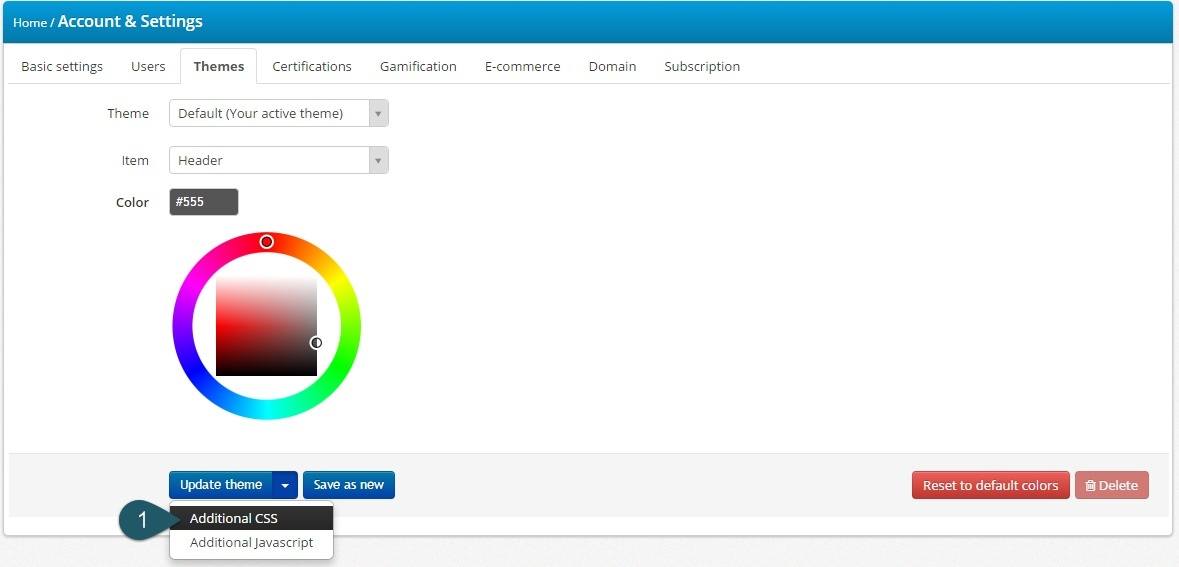Pick a color in the saturation square

coord(266,326)
